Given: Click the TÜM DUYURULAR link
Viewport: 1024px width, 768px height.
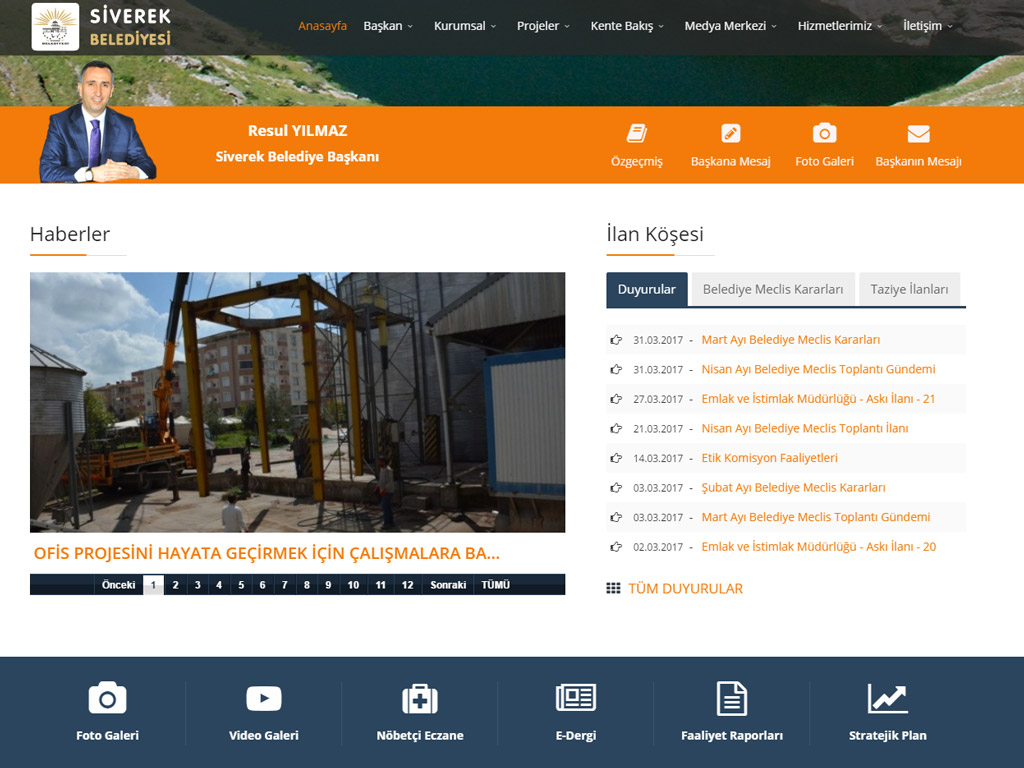Looking at the screenshot, I should (684, 589).
